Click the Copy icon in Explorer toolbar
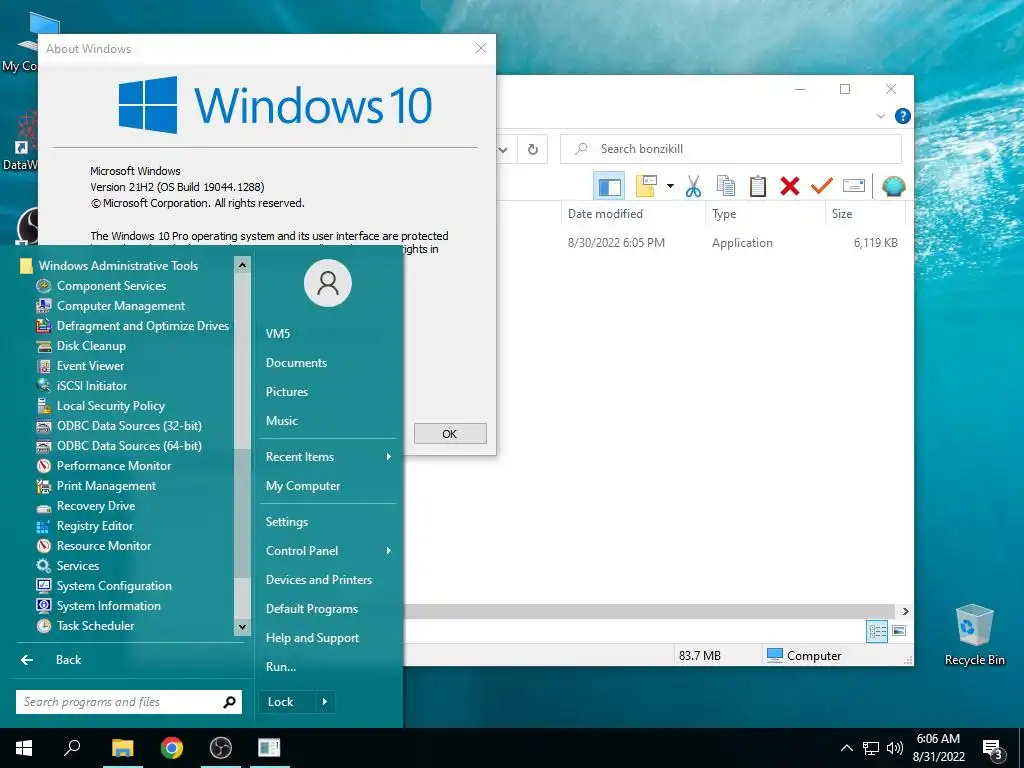Viewport: 1024px width, 768px height. coord(726,186)
